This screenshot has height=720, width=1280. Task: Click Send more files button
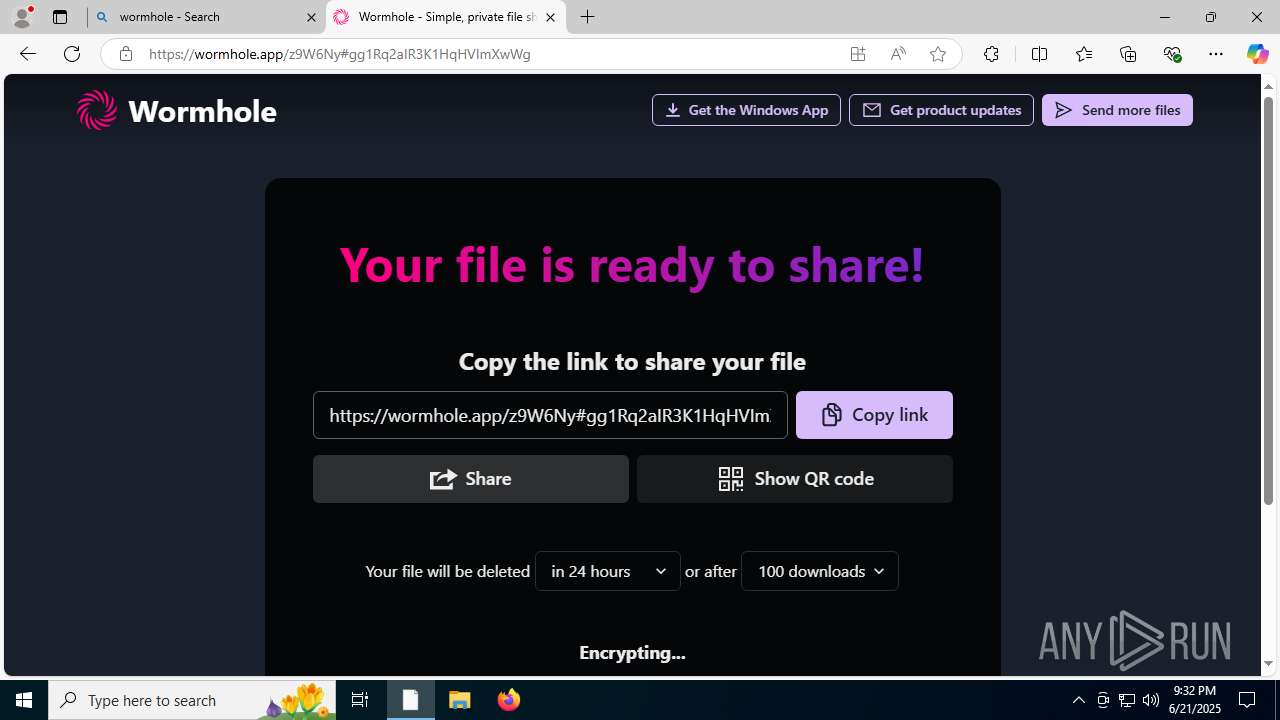[x=1117, y=110]
